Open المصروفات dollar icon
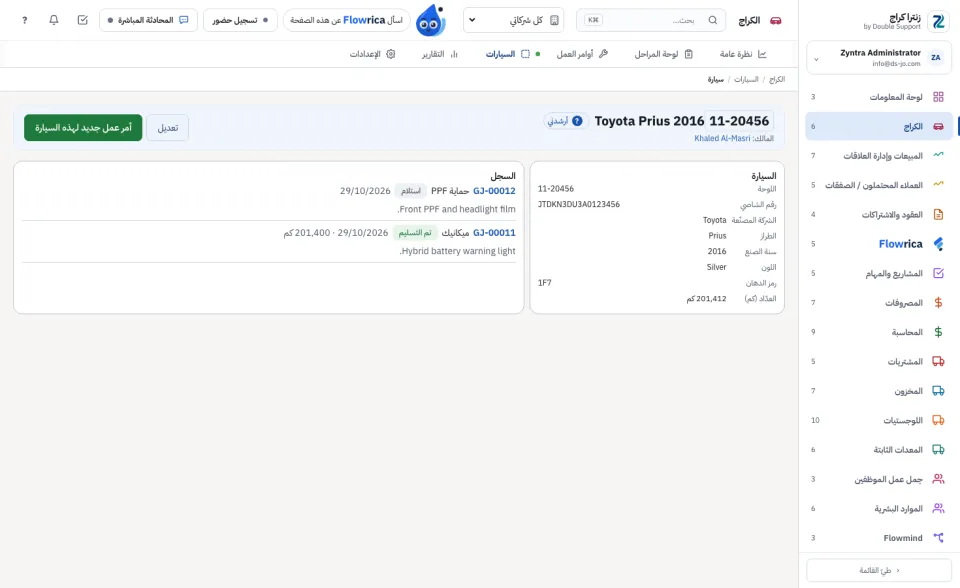This screenshot has width=960, height=588. (938, 303)
